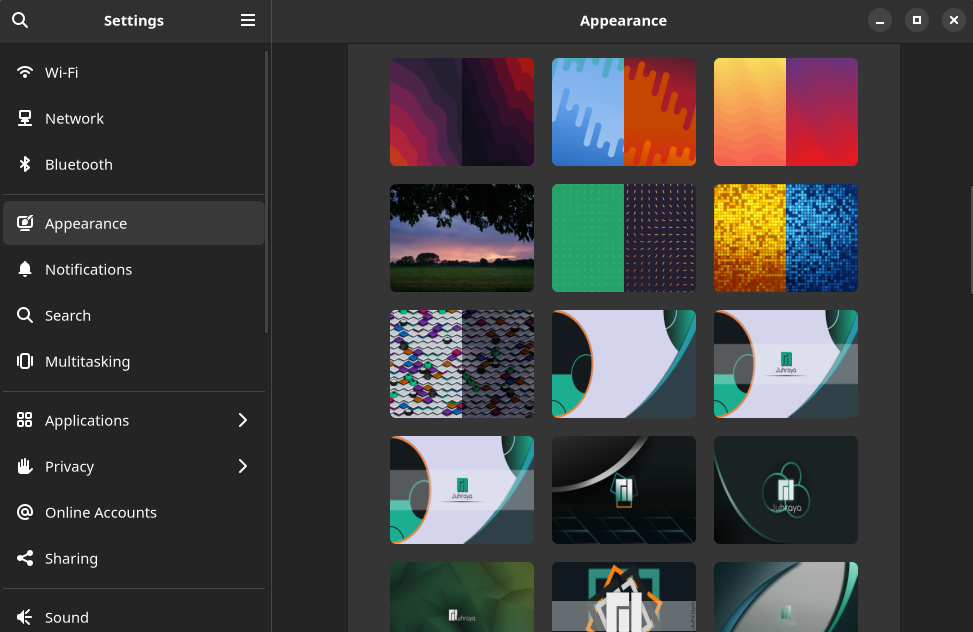973x632 pixels.
Task: Expand the Applications submenu chevron
Action: point(243,420)
